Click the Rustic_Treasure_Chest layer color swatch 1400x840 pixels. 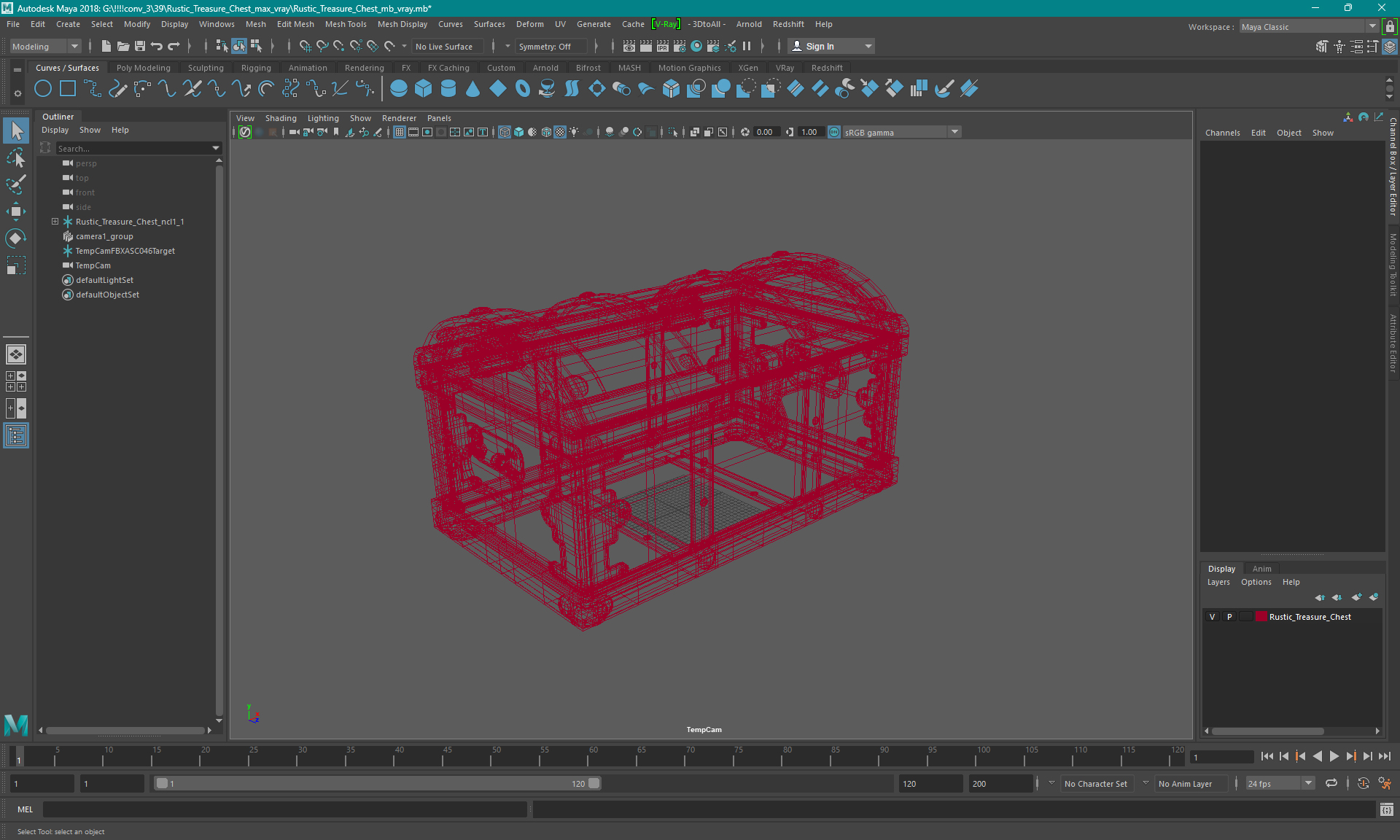point(1261,617)
